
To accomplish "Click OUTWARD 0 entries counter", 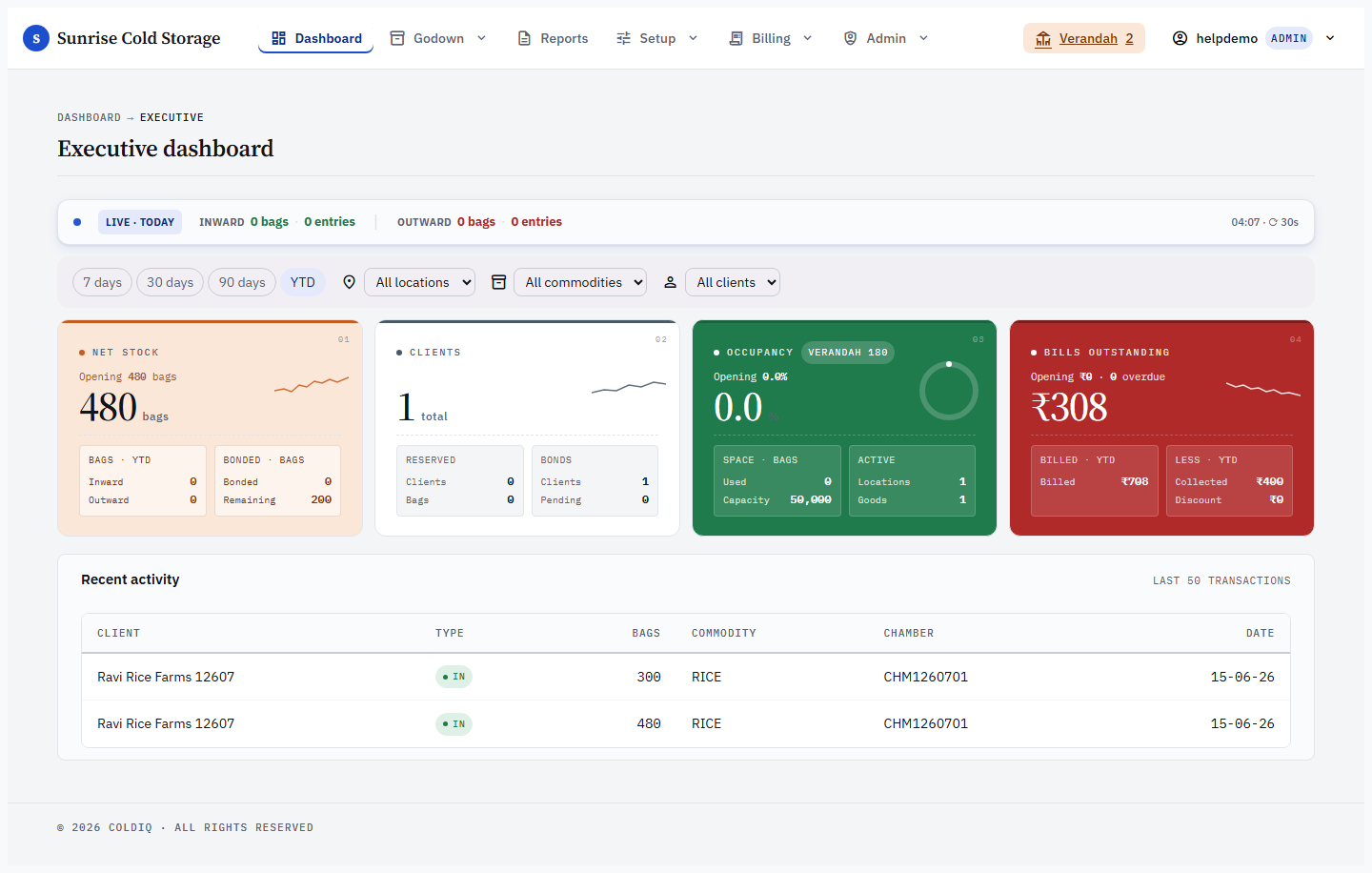I will click(x=536, y=222).
